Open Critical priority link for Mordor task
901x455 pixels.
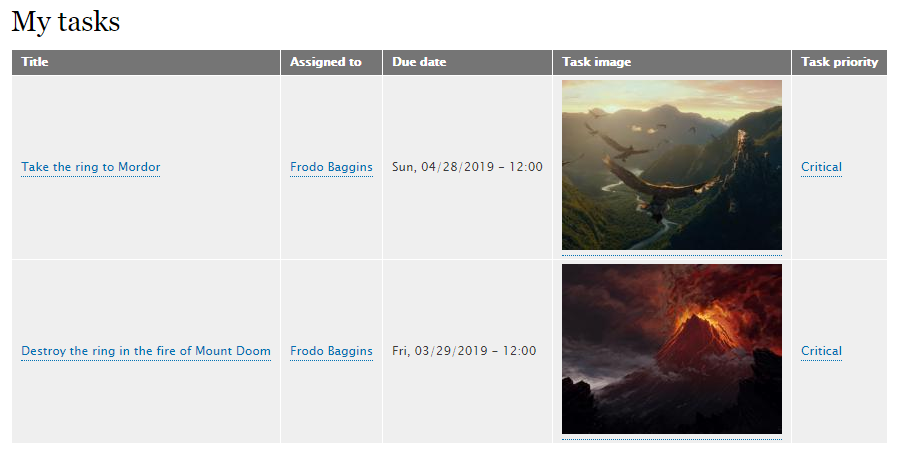[x=821, y=167]
